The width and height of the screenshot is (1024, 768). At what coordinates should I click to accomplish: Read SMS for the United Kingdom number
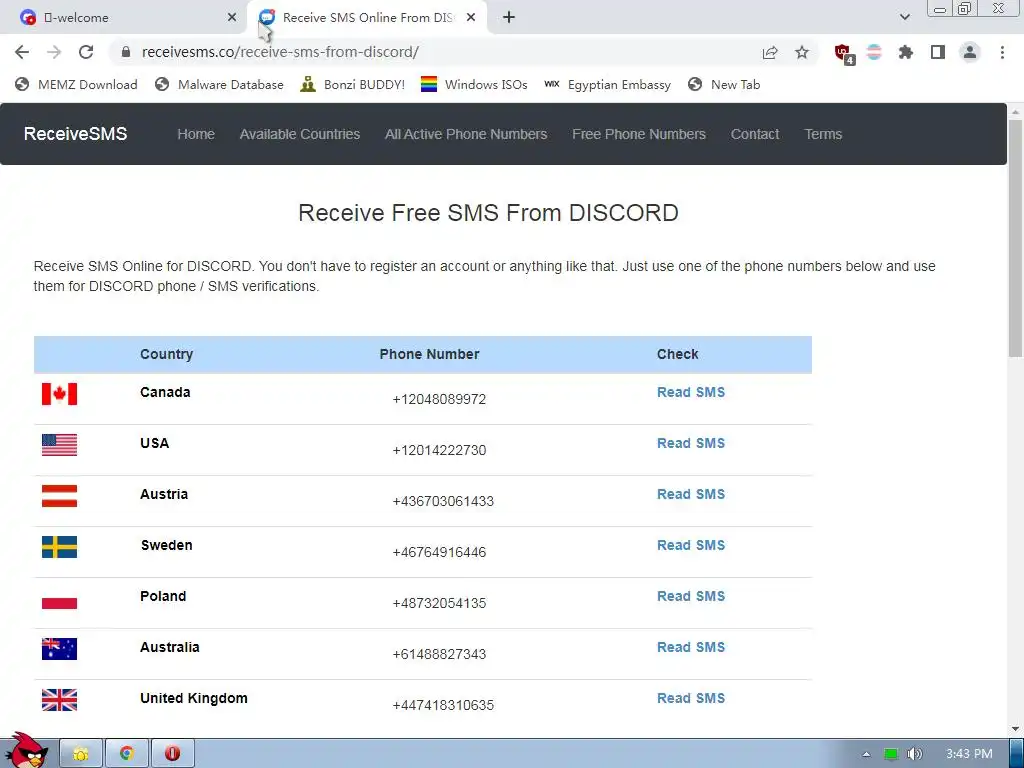691,697
